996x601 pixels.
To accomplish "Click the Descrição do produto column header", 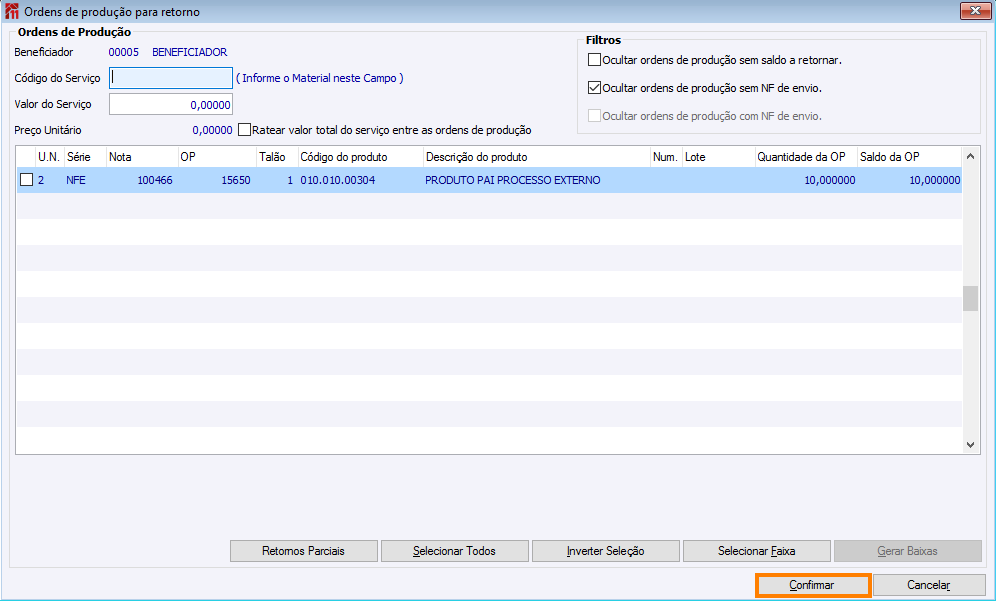I will [537, 157].
